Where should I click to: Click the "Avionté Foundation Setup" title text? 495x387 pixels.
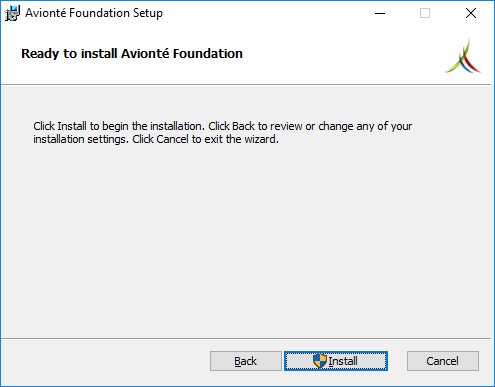[94, 13]
